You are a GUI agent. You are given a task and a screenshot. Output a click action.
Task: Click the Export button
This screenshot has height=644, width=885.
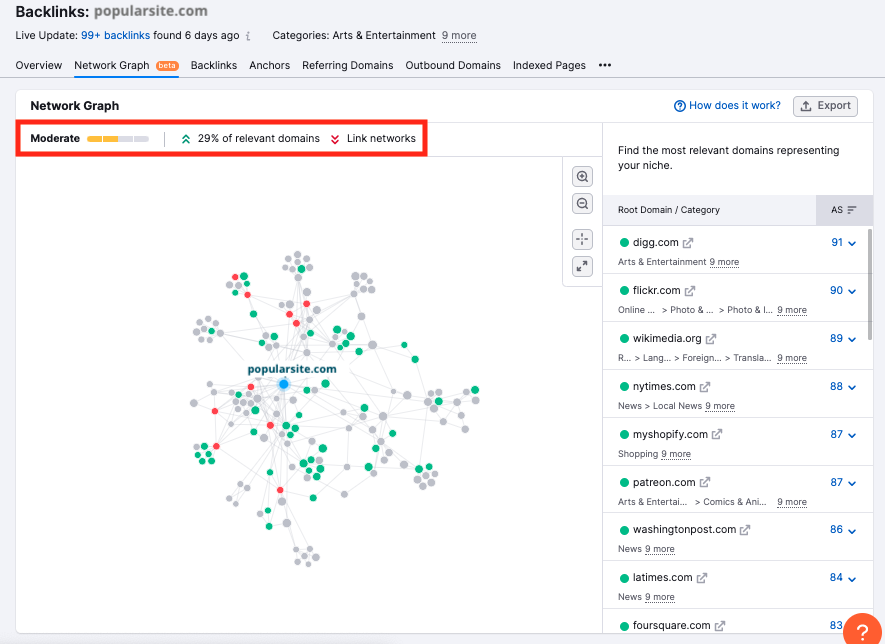(824, 106)
